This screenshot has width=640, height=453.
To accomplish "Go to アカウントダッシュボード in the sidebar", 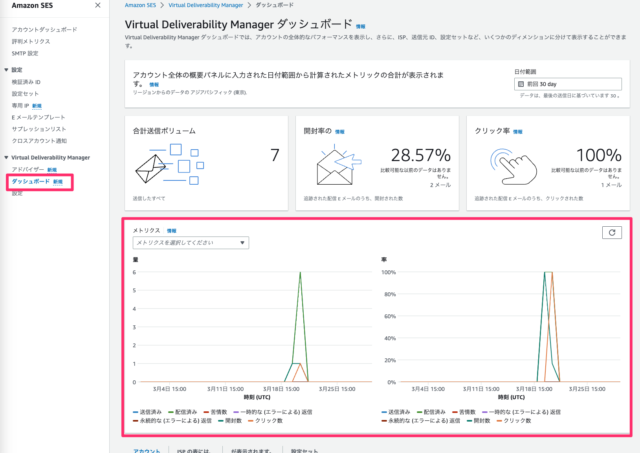I will [x=44, y=29].
